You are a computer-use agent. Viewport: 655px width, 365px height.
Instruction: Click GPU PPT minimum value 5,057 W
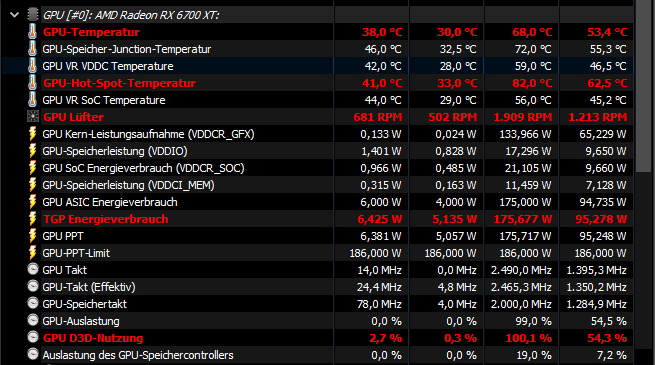(x=456, y=236)
